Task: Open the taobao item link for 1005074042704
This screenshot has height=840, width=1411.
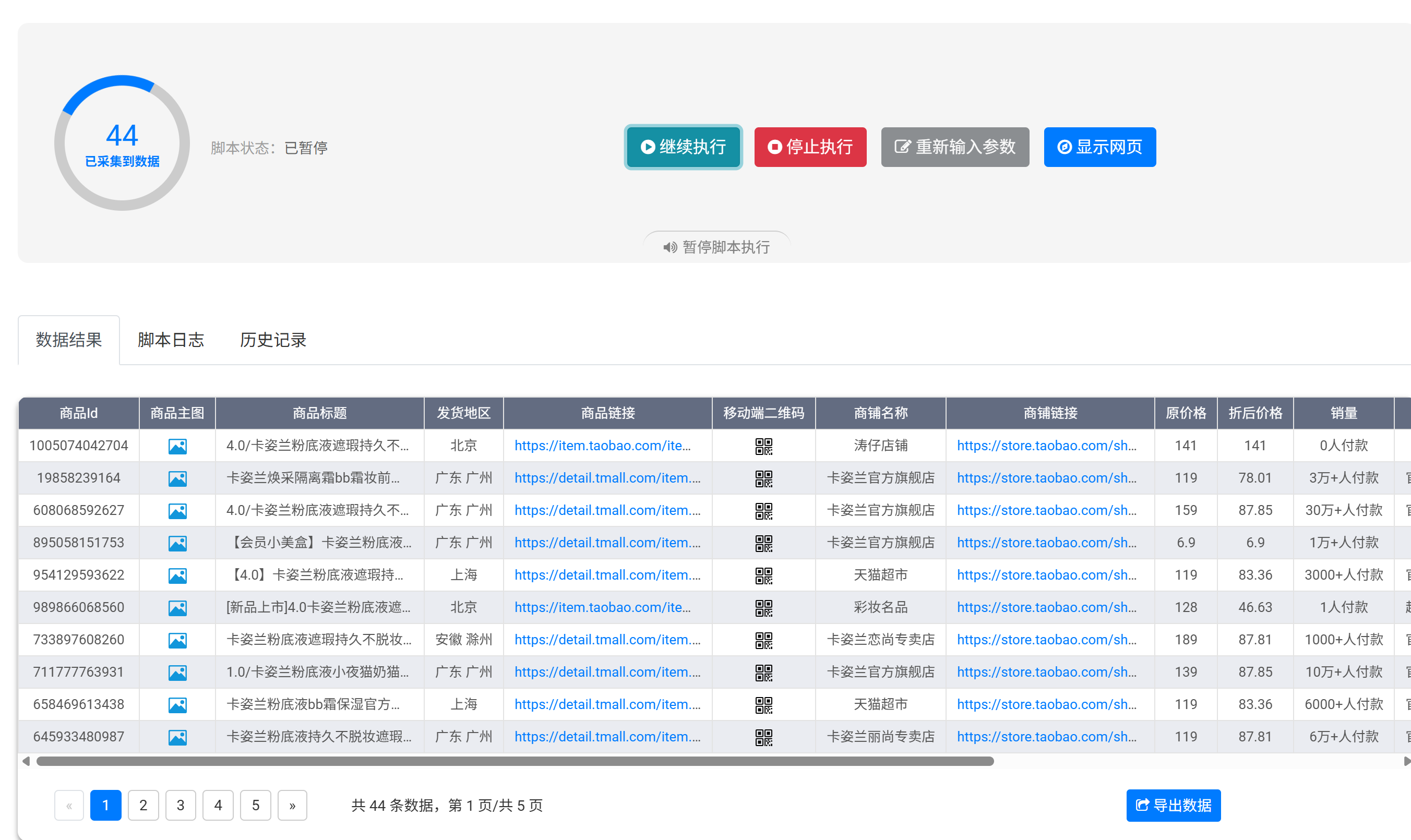Action: [x=602, y=446]
